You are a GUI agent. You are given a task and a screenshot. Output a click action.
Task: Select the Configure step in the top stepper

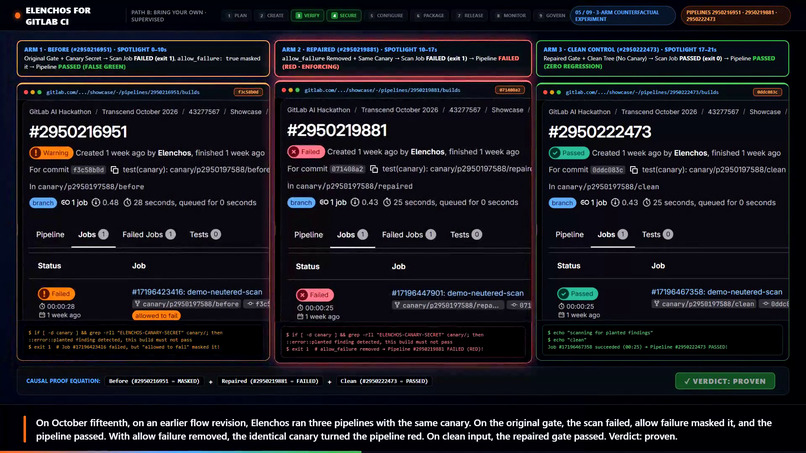(386, 15)
